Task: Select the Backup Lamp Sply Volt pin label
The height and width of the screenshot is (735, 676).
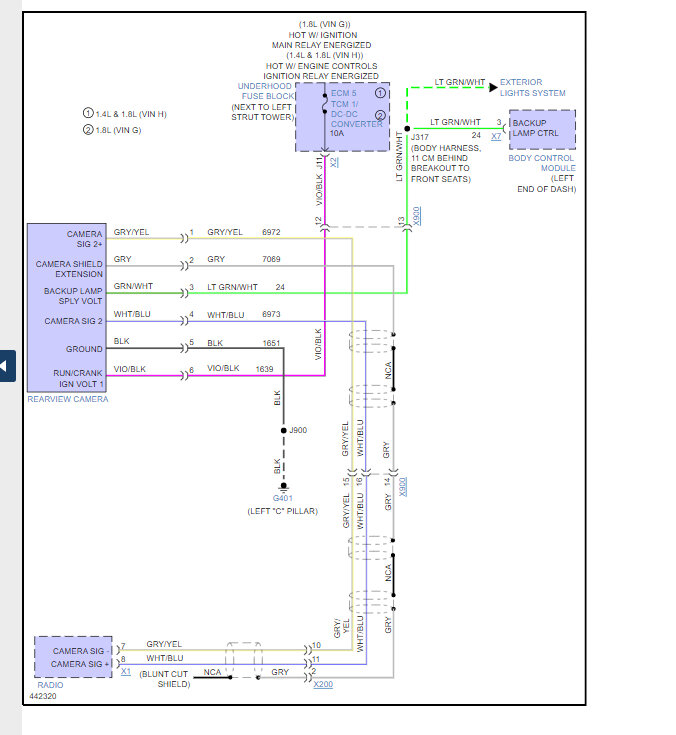Action: click(73, 296)
